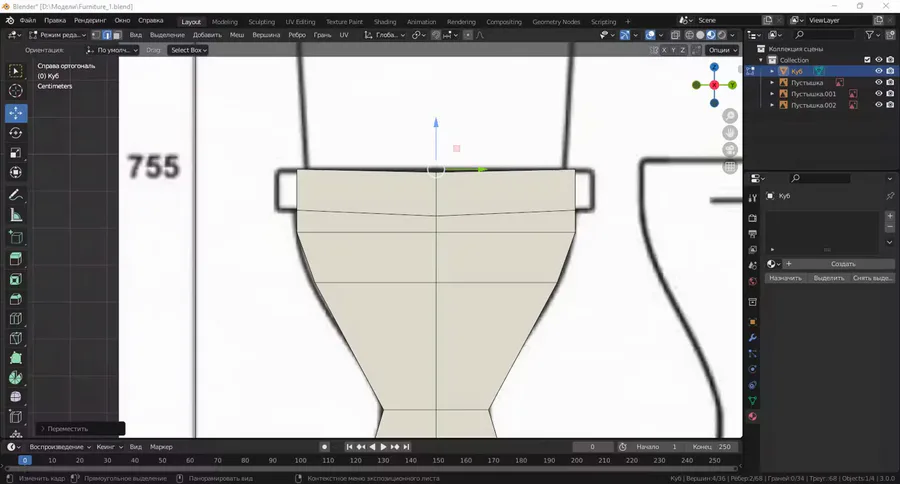Enable face select mode
The width and height of the screenshot is (900, 484).
pos(117,35)
